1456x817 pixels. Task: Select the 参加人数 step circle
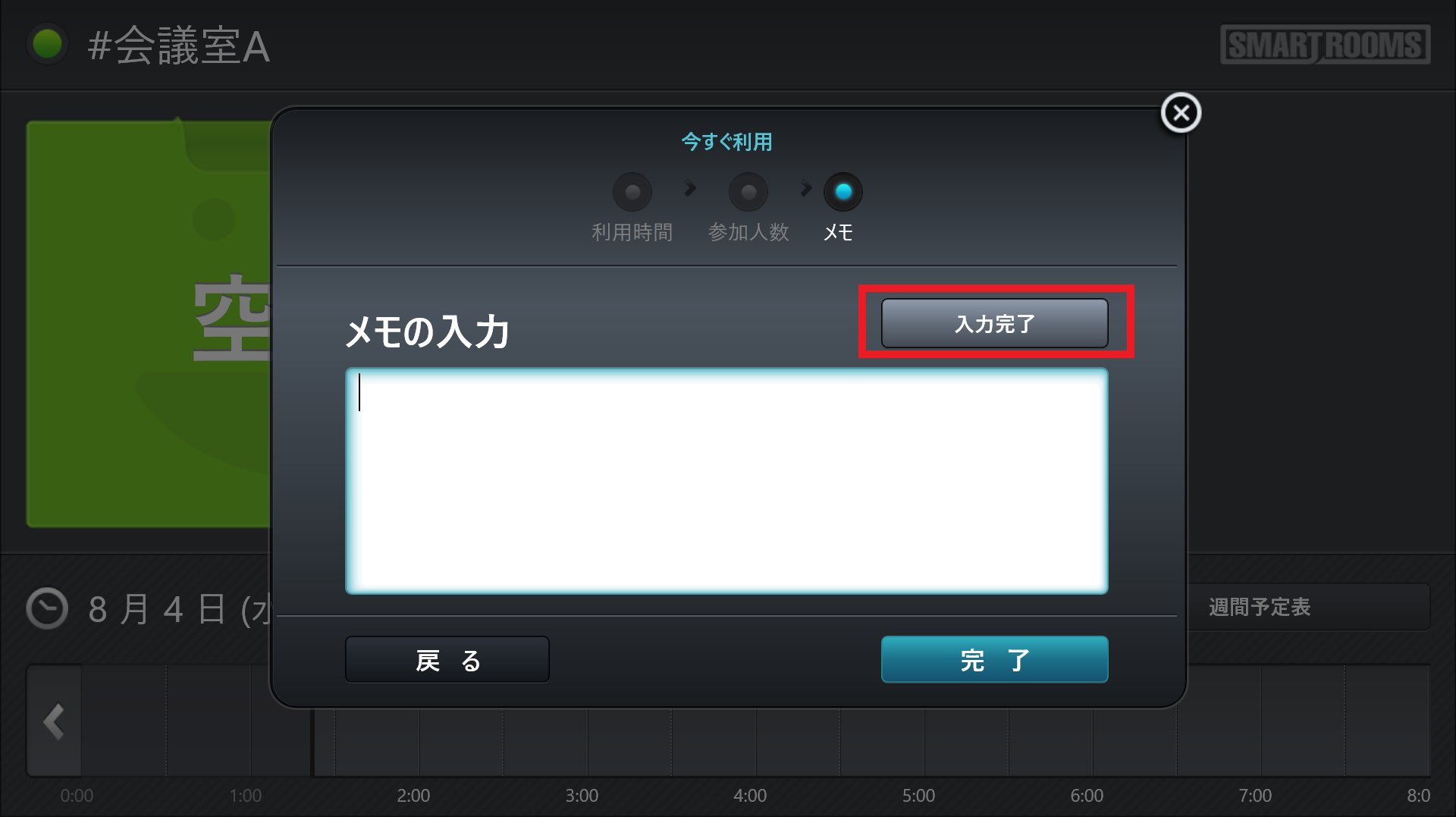(x=748, y=192)
